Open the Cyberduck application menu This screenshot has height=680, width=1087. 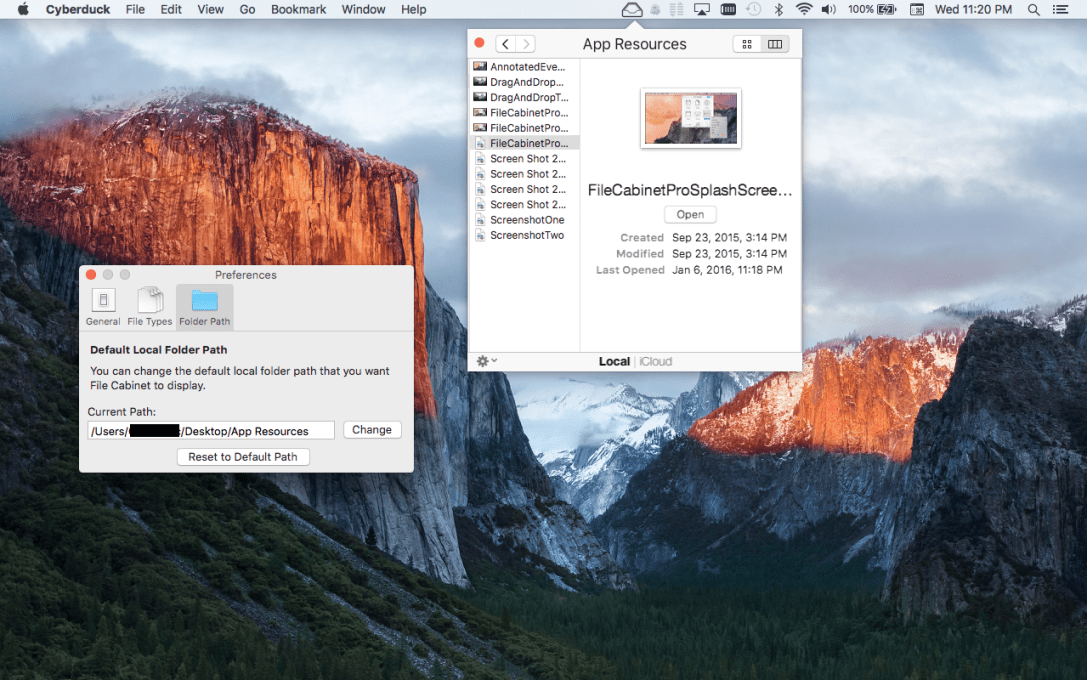click(78, 10)
